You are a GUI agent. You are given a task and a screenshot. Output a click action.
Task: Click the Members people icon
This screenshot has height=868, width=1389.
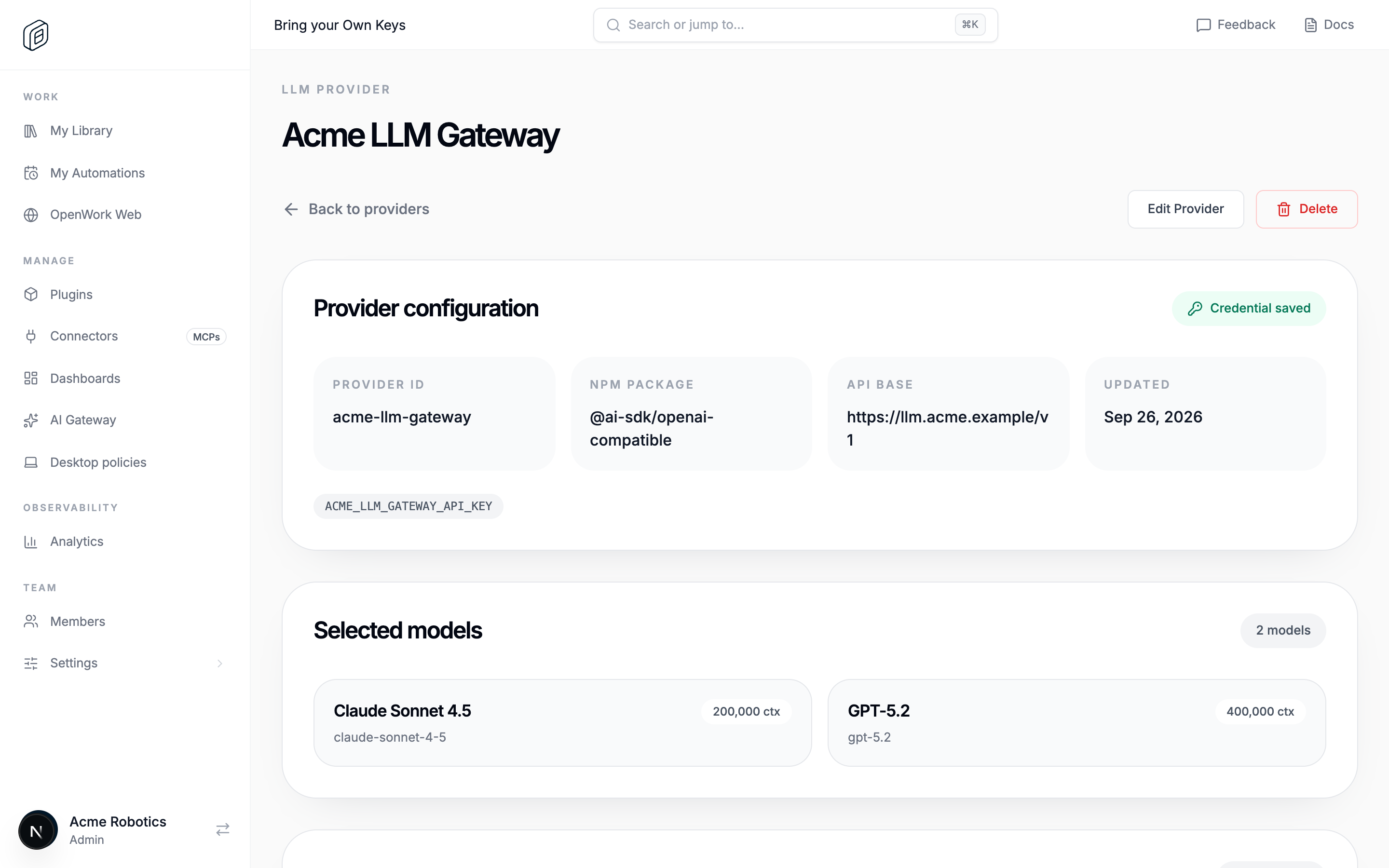(x=31, y=621)
